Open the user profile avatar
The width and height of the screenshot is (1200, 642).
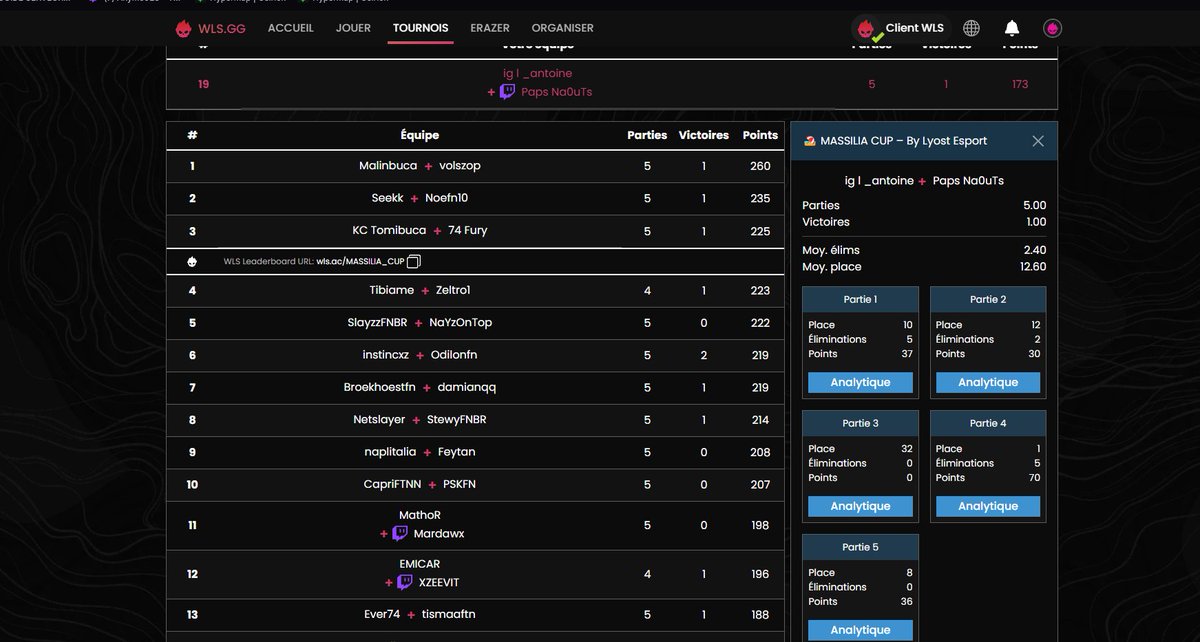pyautogui.click(x=1052, y=28)
